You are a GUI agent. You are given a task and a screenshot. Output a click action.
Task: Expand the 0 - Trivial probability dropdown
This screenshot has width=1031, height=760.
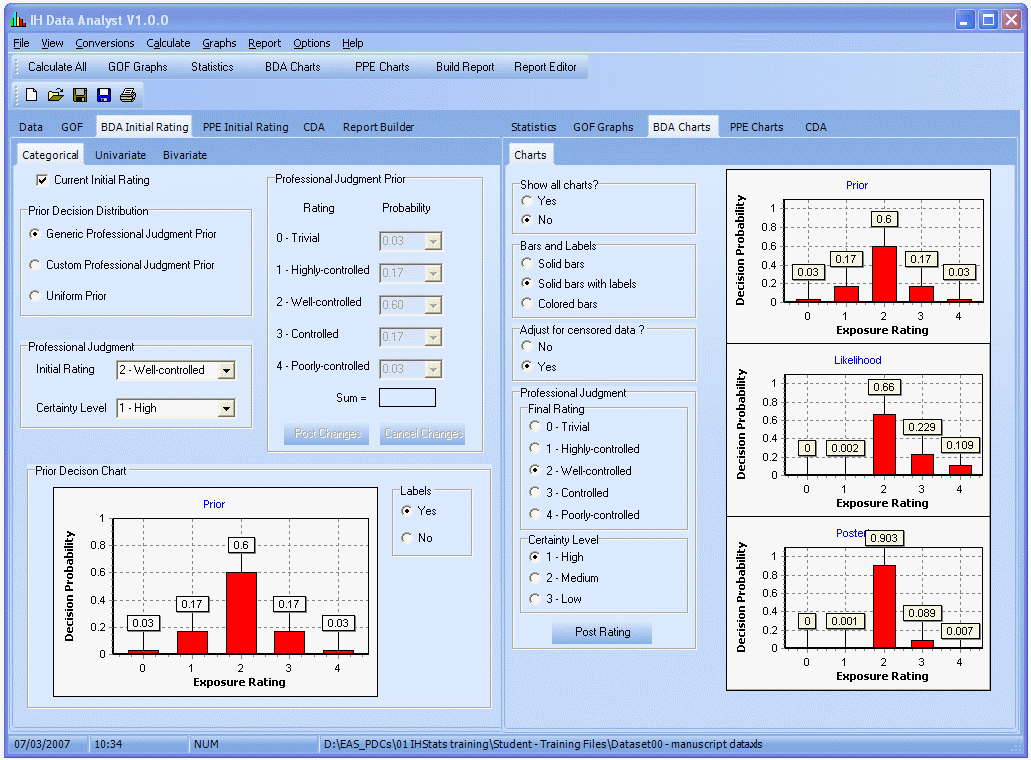tap(434, 241)
